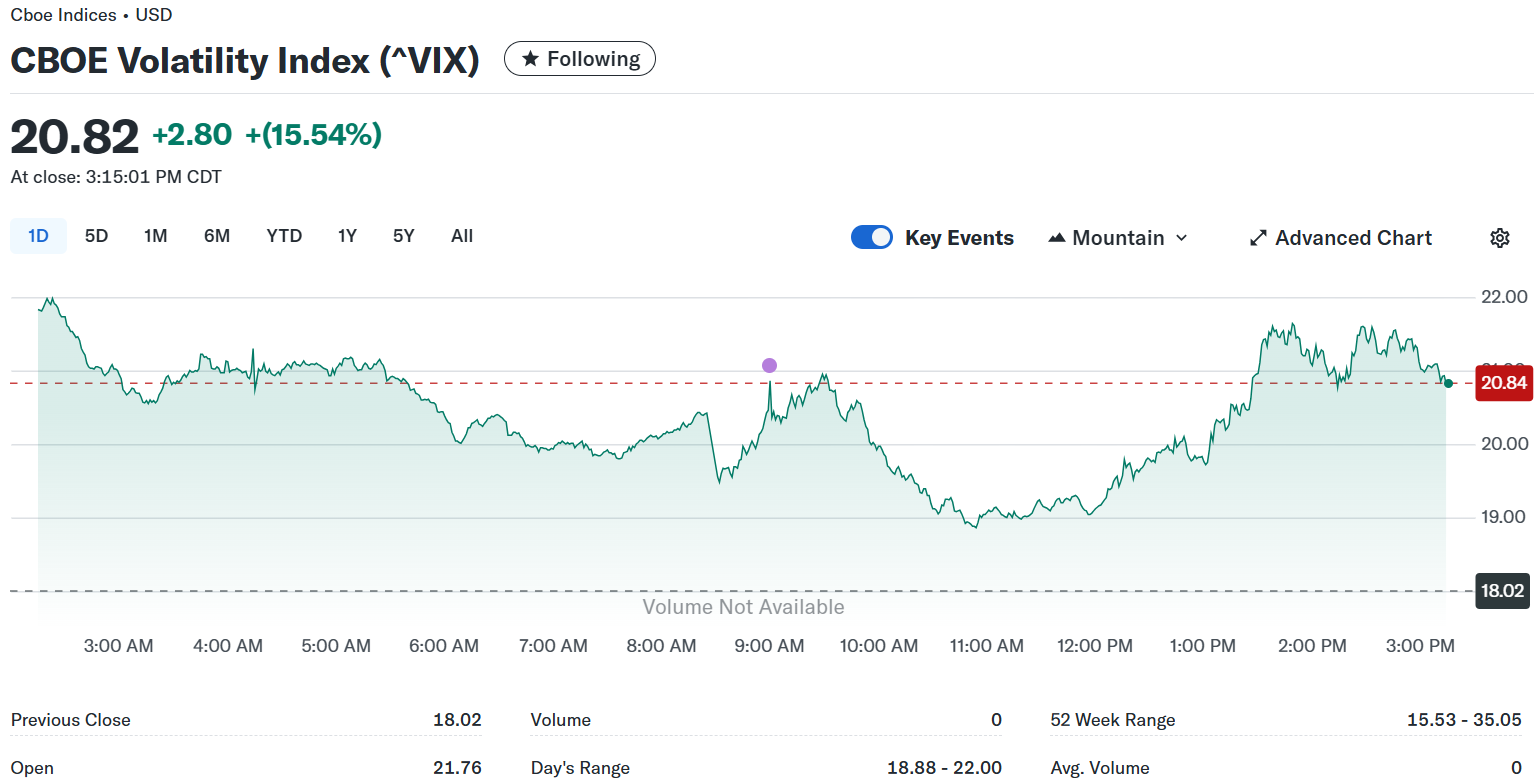The width and height of the screenshot is (1538, 783).
Task: Click the star icon in Following button
Action: point(531,59)
